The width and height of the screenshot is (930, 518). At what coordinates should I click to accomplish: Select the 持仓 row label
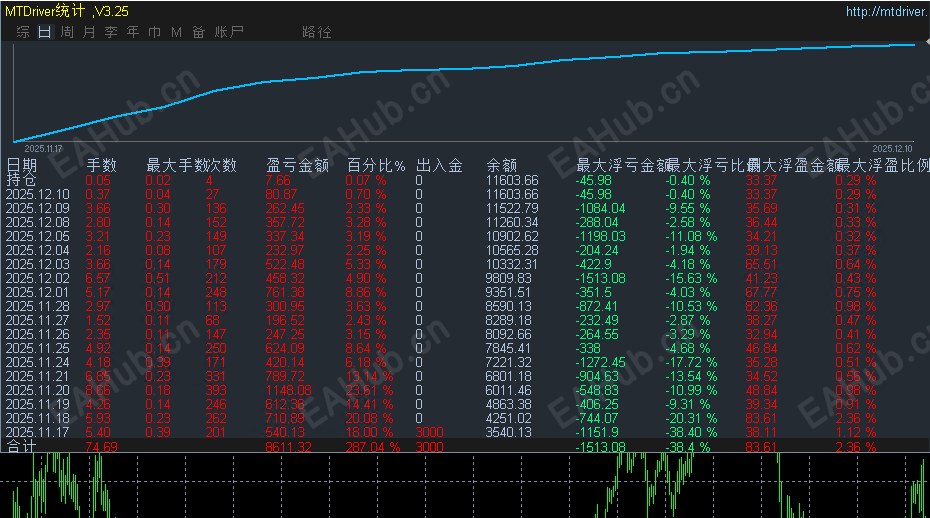[x=21, y=180]
